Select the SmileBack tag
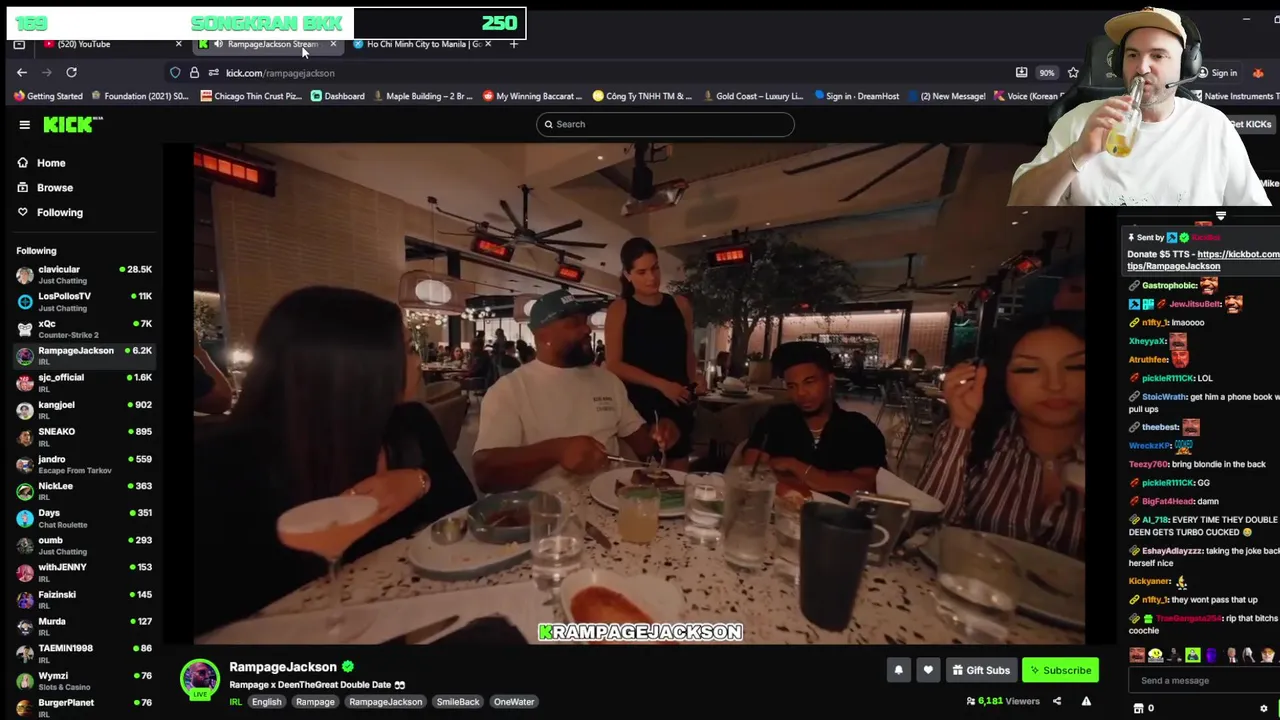The height and width of the screenshot is (720, 1280). [x=458, y=702]
